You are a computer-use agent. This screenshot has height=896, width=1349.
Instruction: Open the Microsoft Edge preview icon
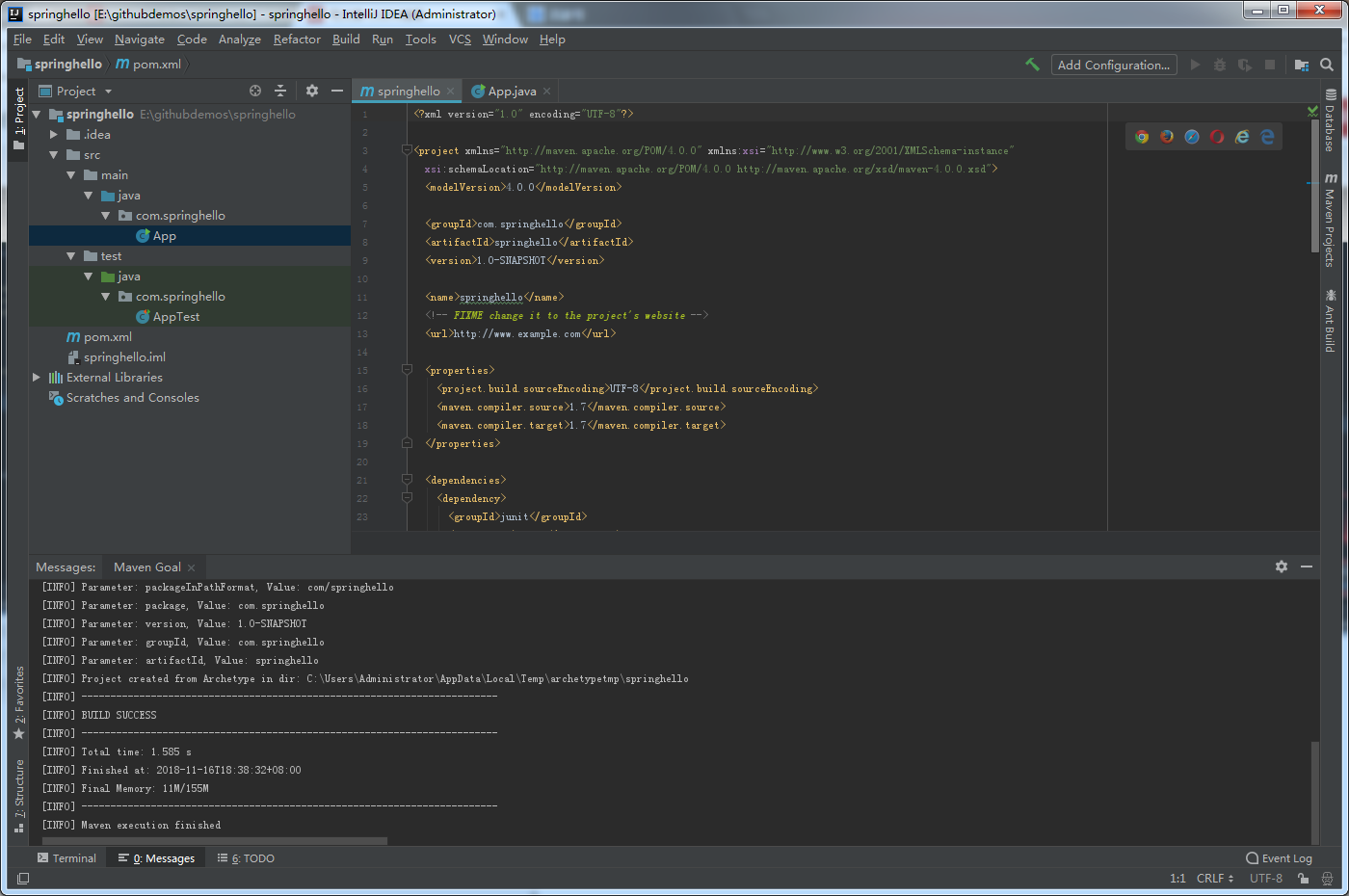pyautogui.click(x=1266, y=137)
